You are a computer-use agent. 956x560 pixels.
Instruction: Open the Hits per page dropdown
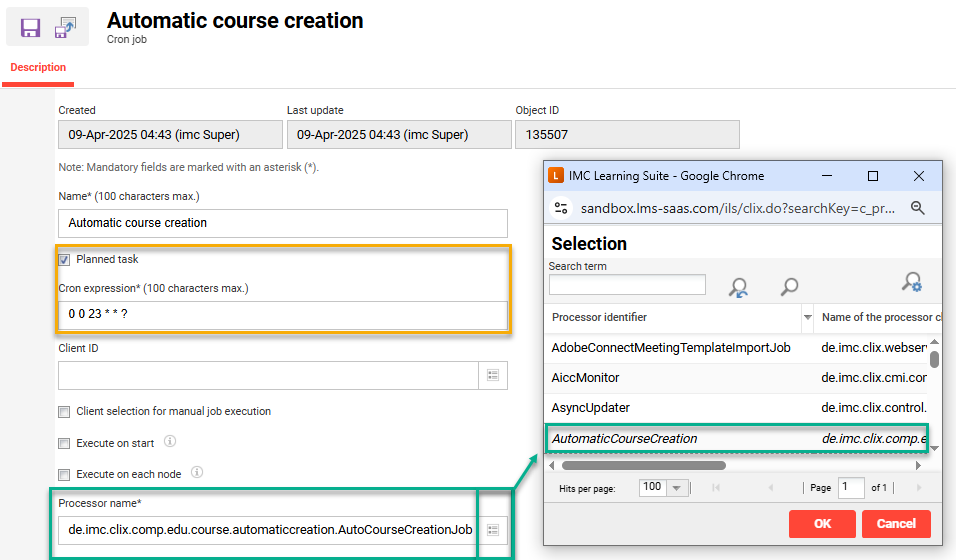676,488
